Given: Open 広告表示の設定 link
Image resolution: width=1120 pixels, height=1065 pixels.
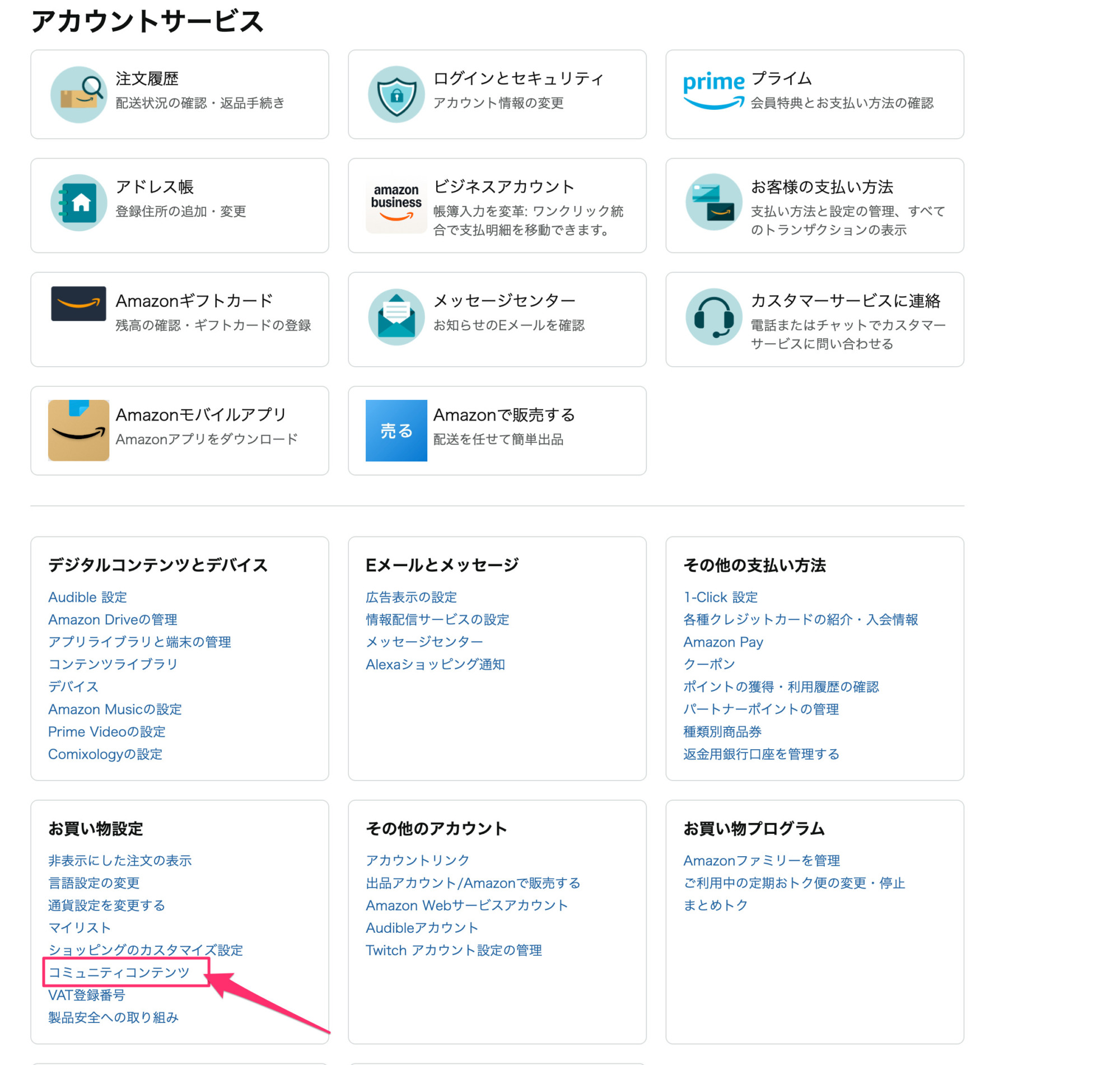Looking at the screenshot, I should coord(411,597).
